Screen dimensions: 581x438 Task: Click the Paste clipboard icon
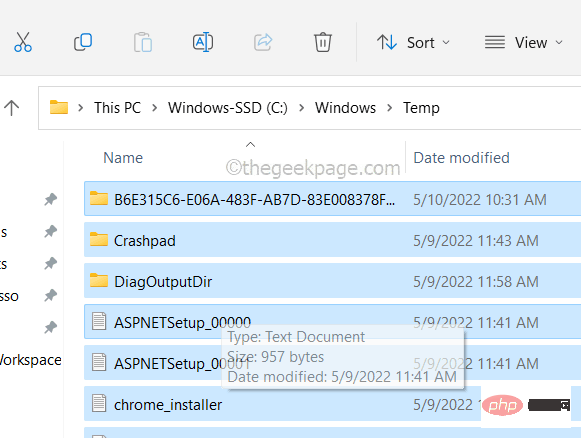143,42
